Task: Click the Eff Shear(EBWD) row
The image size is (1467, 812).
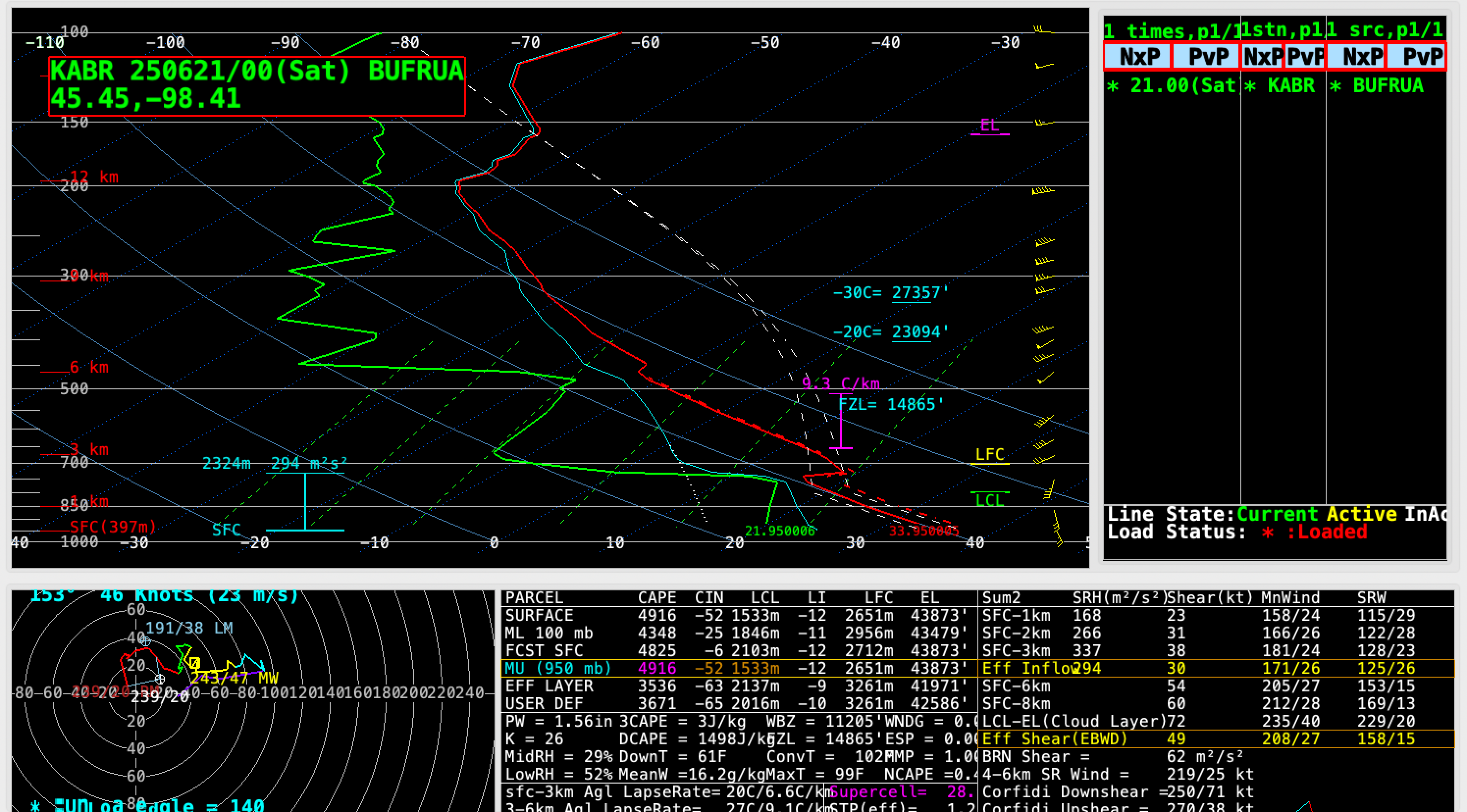Action: (x=1216, y=738)
